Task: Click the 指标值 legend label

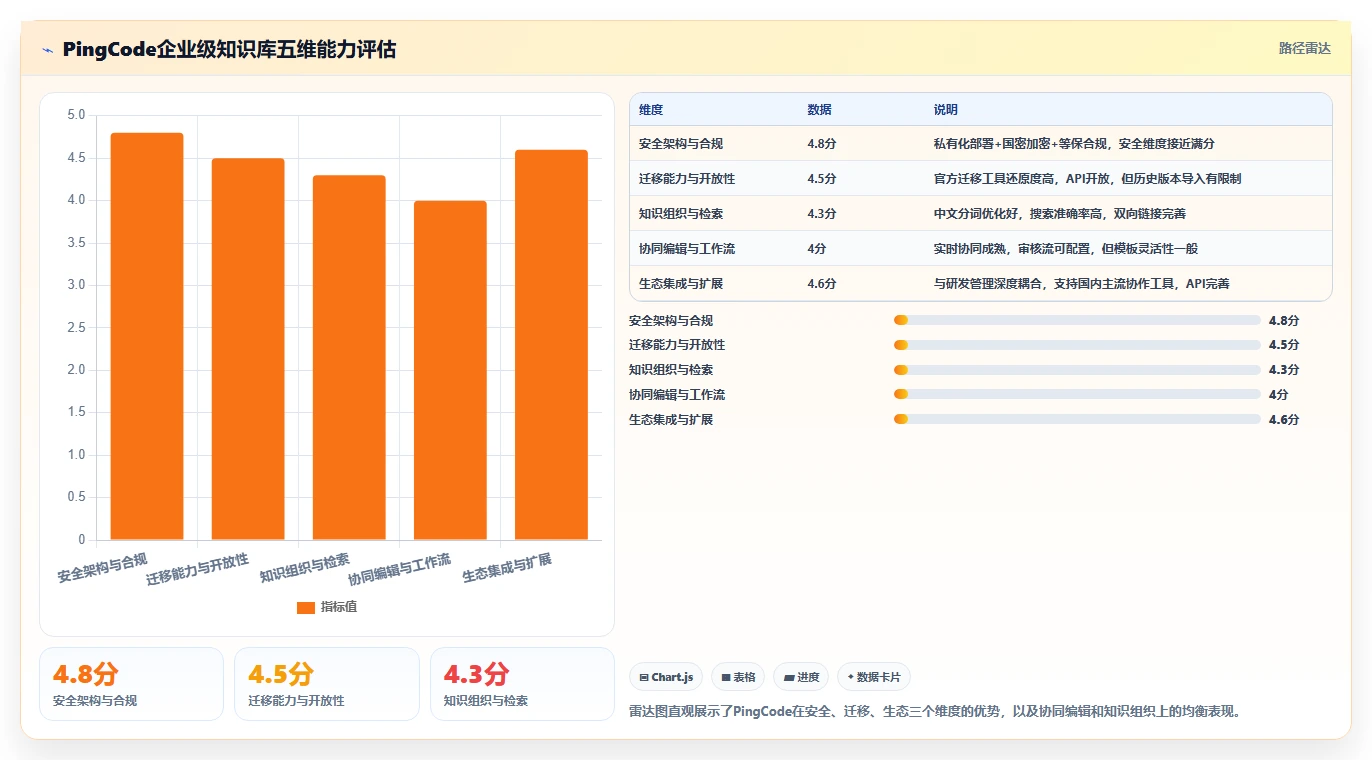Action: pyautogui.click(x=339, y=607)
